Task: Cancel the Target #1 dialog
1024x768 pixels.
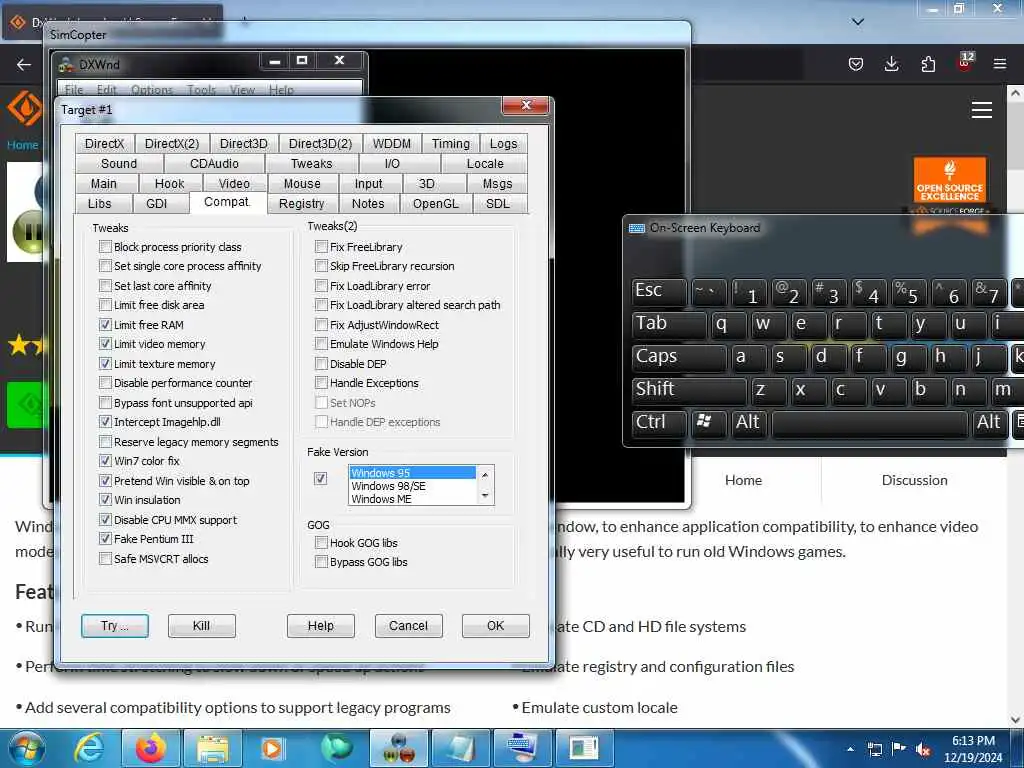Action: click(408, 626)
